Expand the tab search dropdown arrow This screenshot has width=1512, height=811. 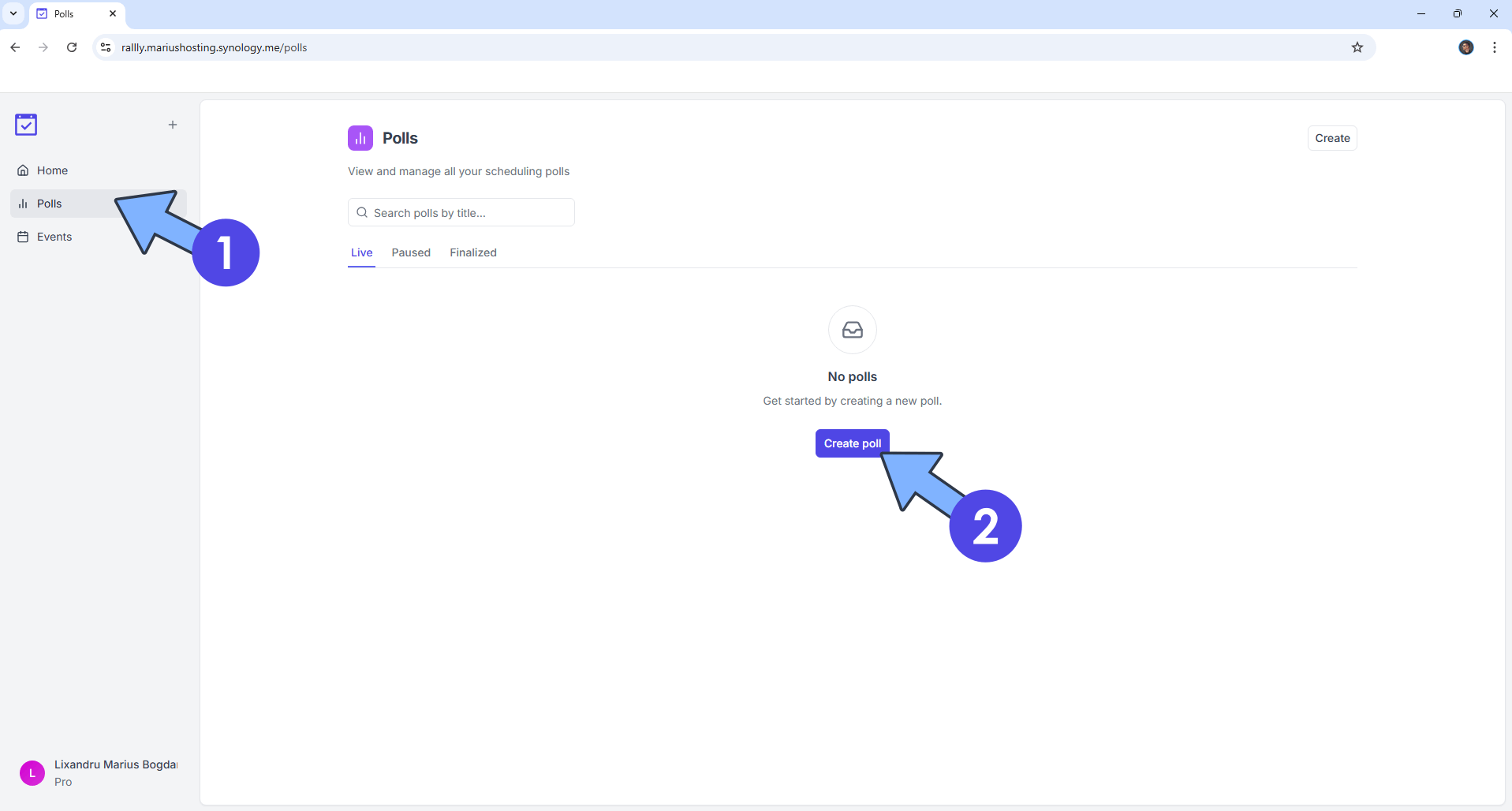click(x=13, y=13)
